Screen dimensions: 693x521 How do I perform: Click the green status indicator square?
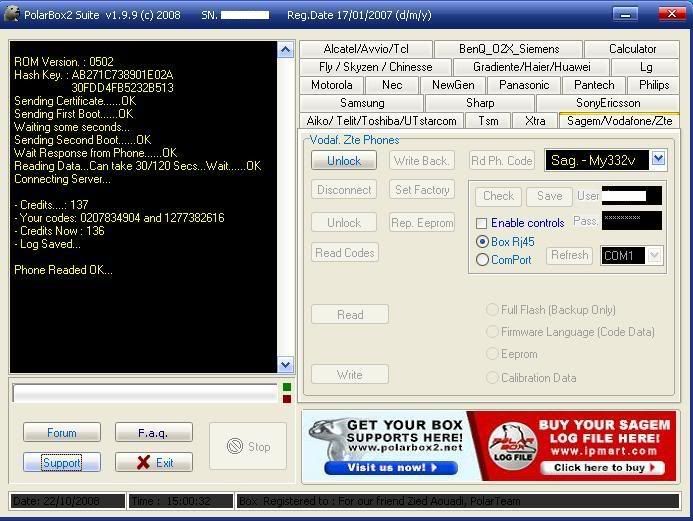(x=287, y=387)
